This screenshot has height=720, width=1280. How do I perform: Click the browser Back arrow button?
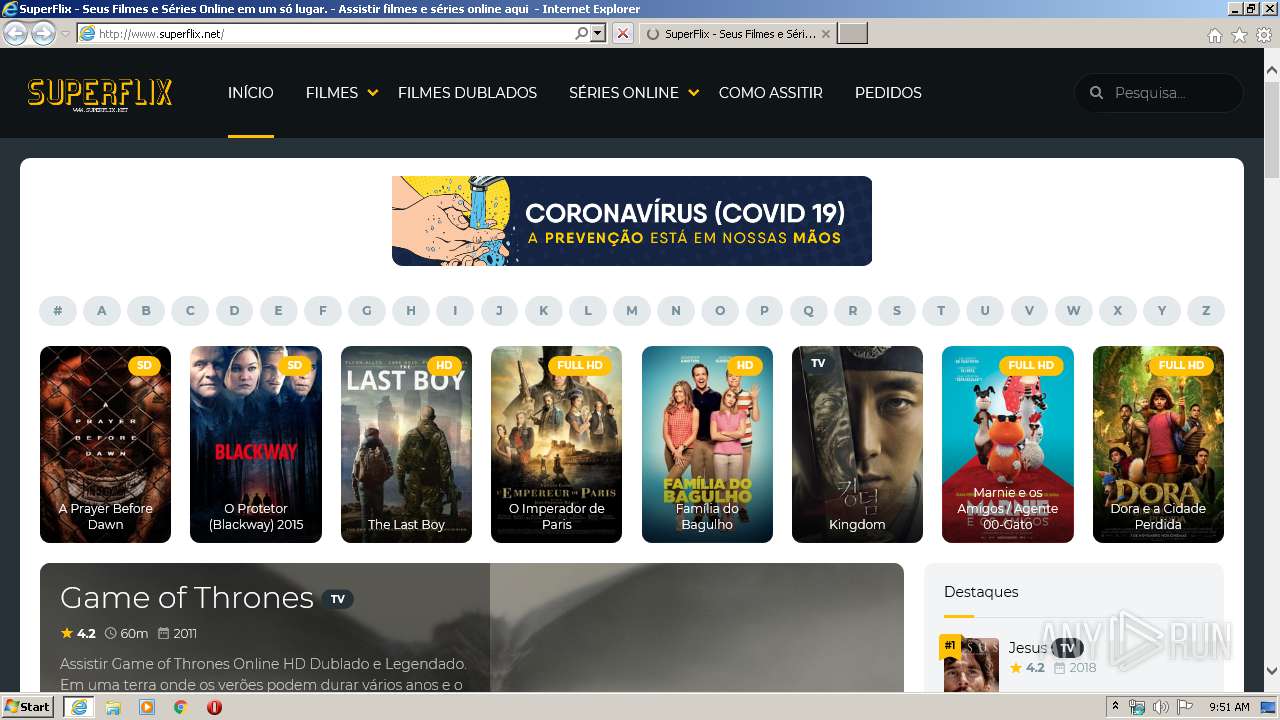15,33
